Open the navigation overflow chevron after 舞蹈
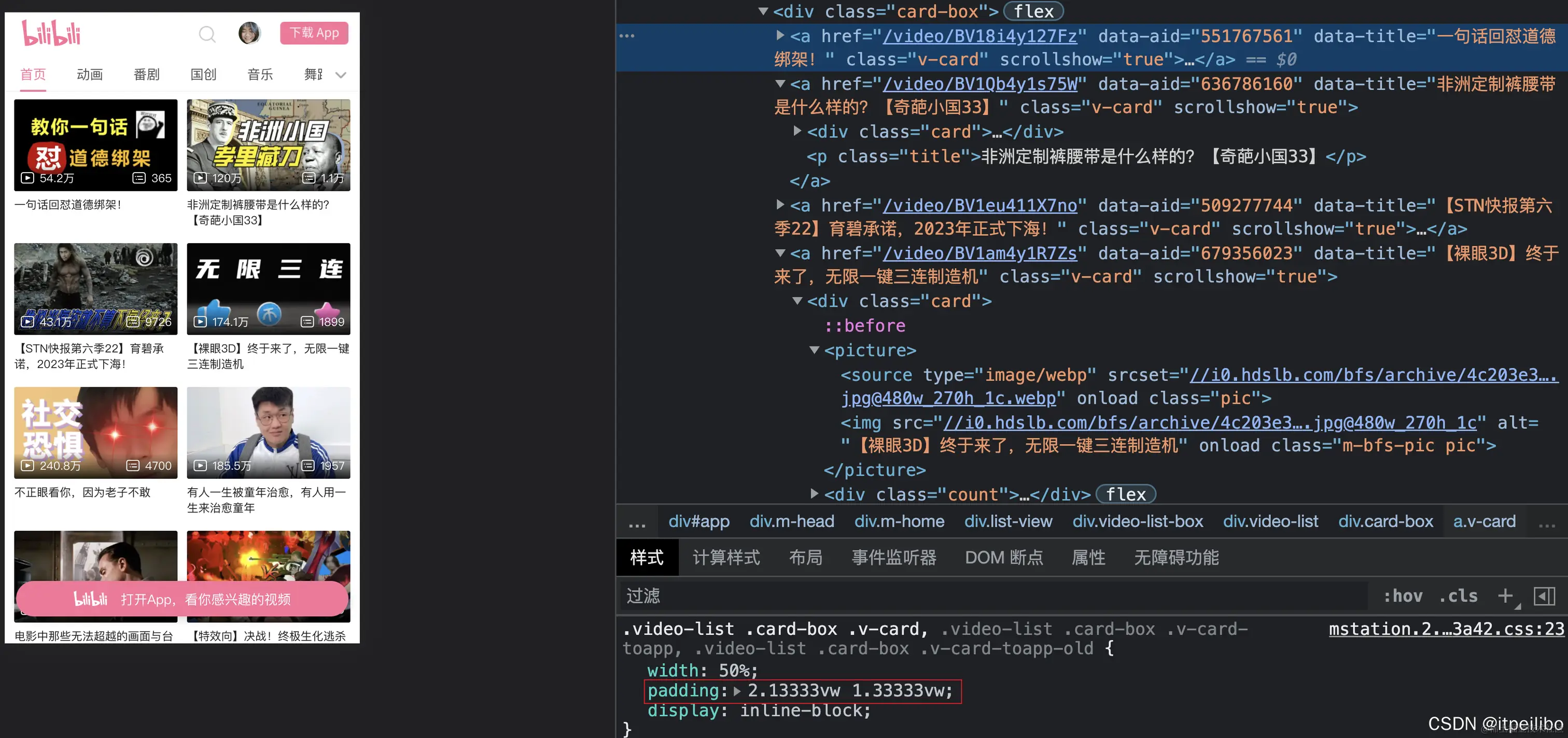The image size is (1568, 738). (x=340, y=75)
